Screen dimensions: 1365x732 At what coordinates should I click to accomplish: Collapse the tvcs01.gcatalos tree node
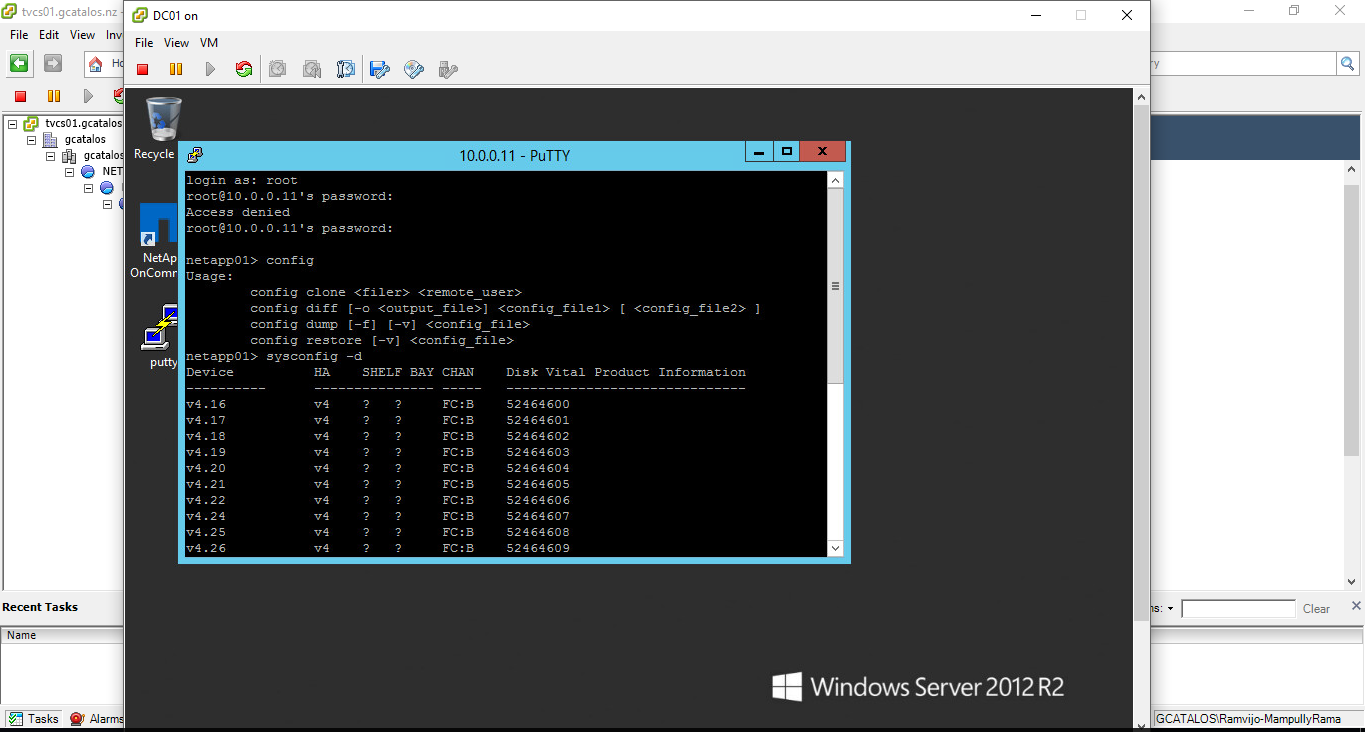tap(12, 124)
